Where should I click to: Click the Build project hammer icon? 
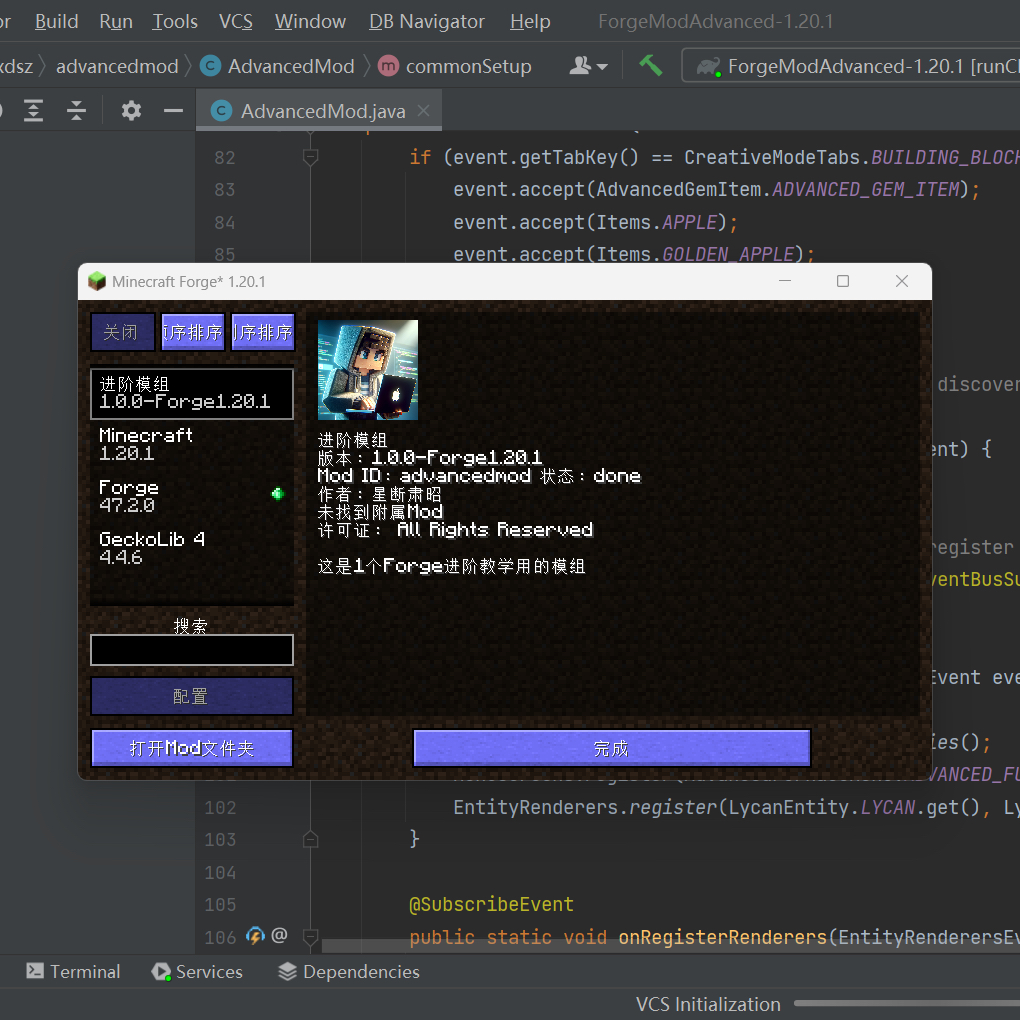pyautogui.click(x=650, y=66)
